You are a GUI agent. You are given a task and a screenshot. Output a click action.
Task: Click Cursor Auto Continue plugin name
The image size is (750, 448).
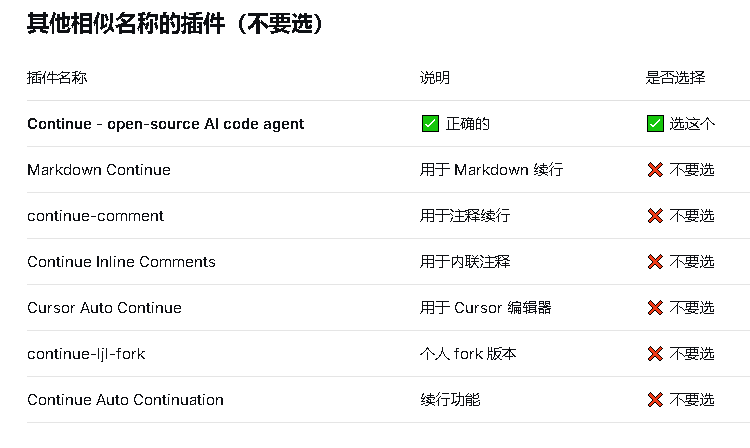tap(104, 307)
